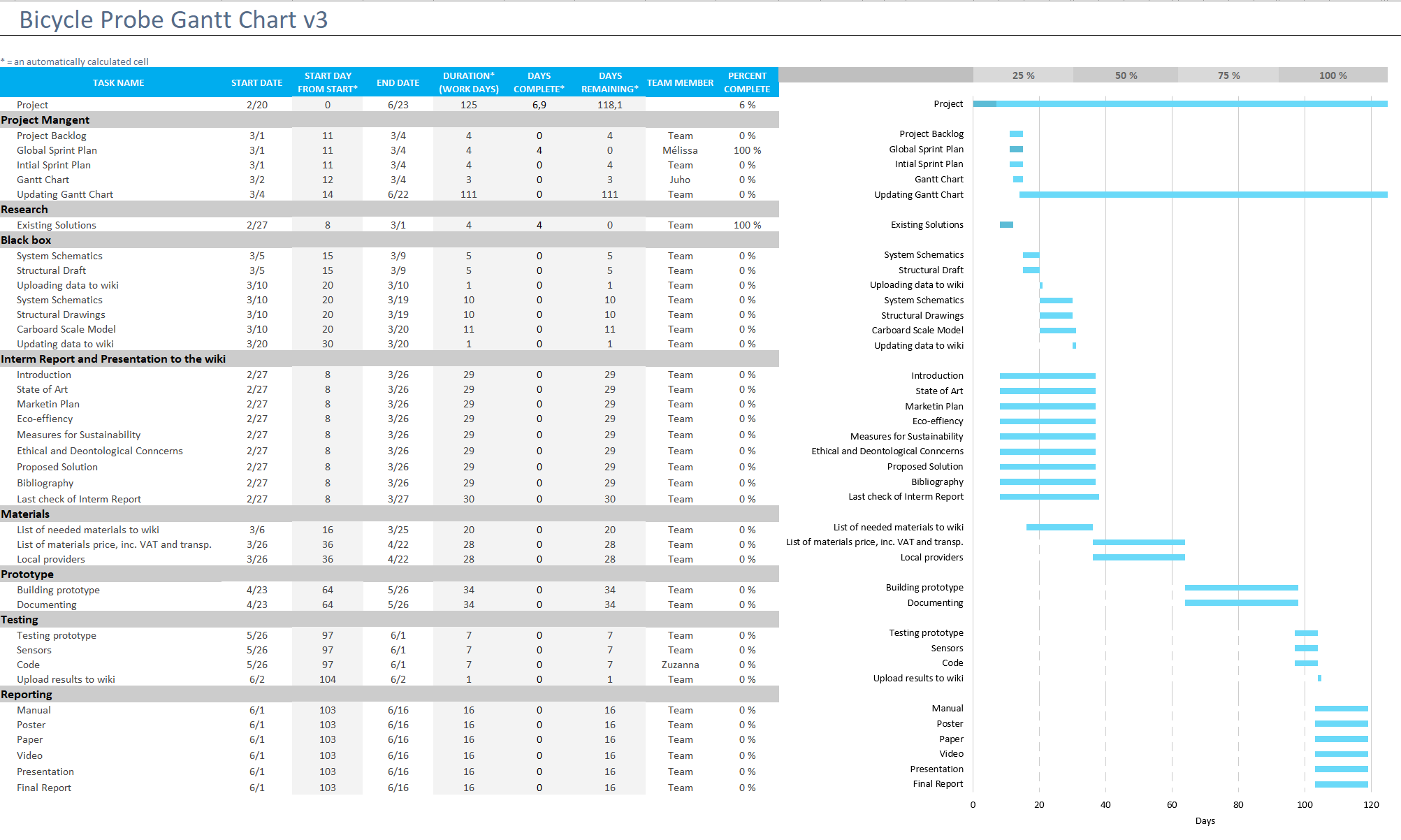Select the Project start date cell 2/20
Screen dimensions: 1401x840
pyautogui.click(x=256, y=105)
